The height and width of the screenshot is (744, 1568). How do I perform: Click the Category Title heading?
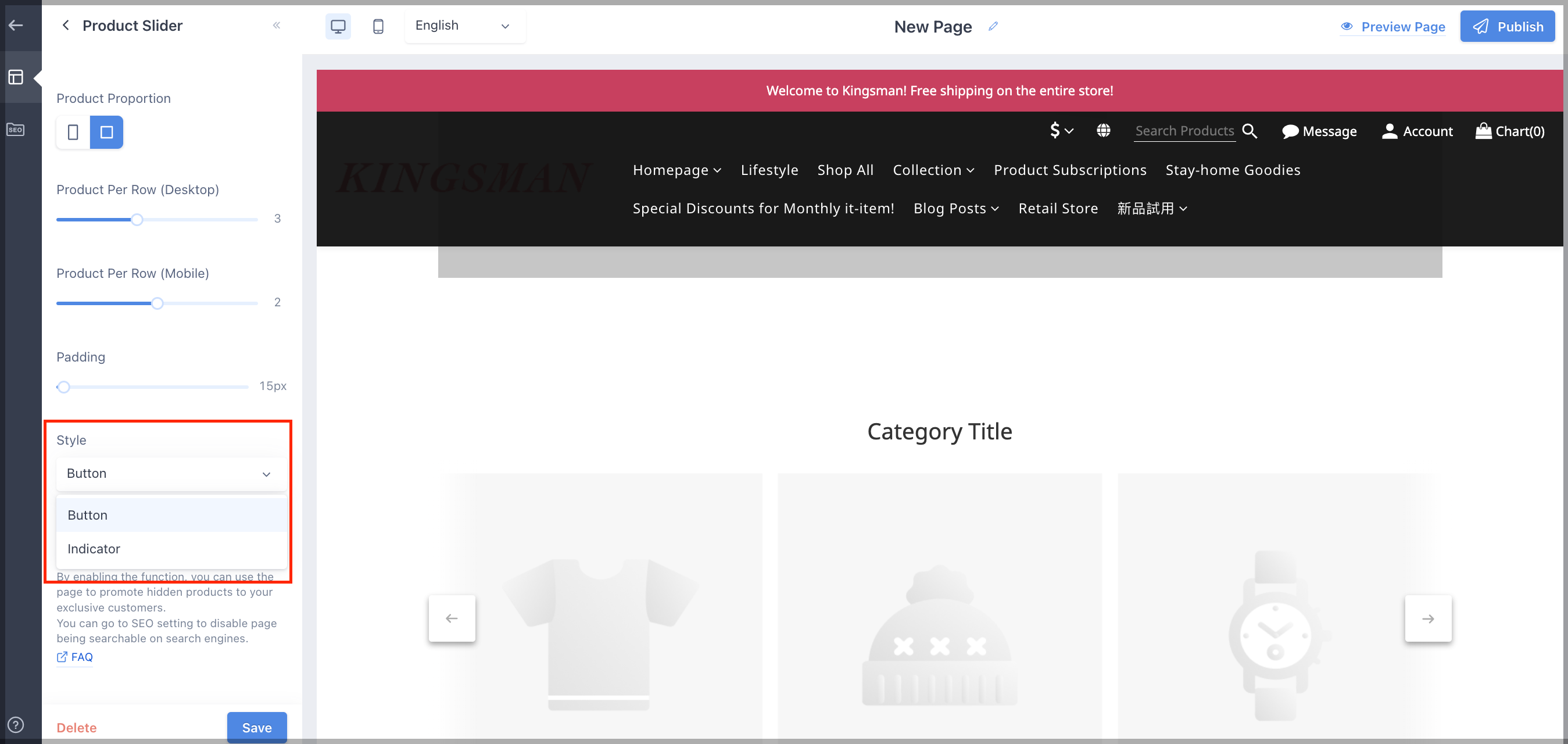pos(939,431)
